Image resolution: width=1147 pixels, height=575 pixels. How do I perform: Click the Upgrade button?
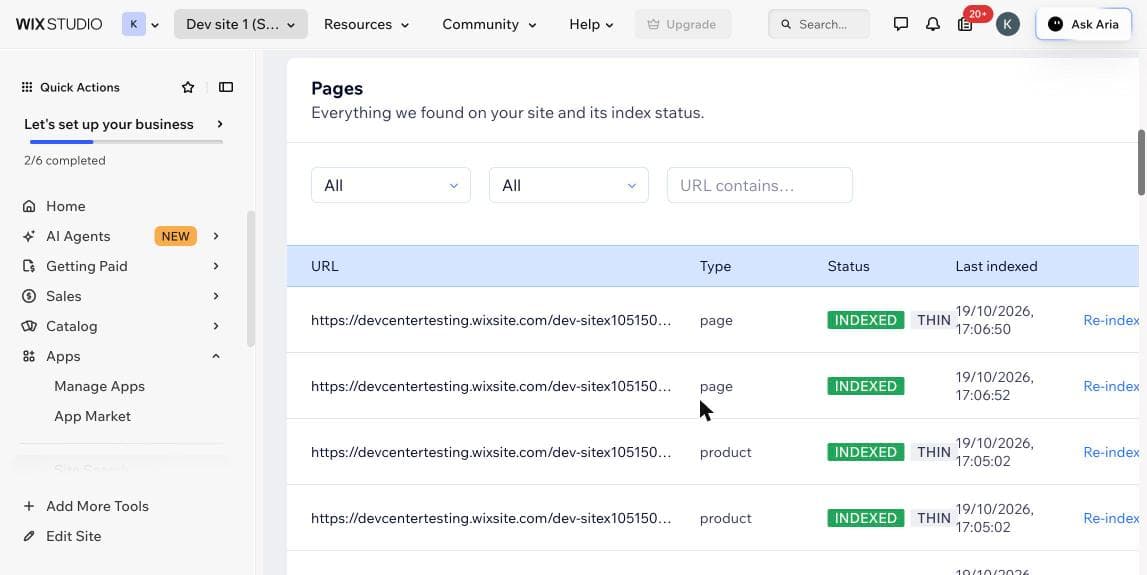(x=682, y=24)
